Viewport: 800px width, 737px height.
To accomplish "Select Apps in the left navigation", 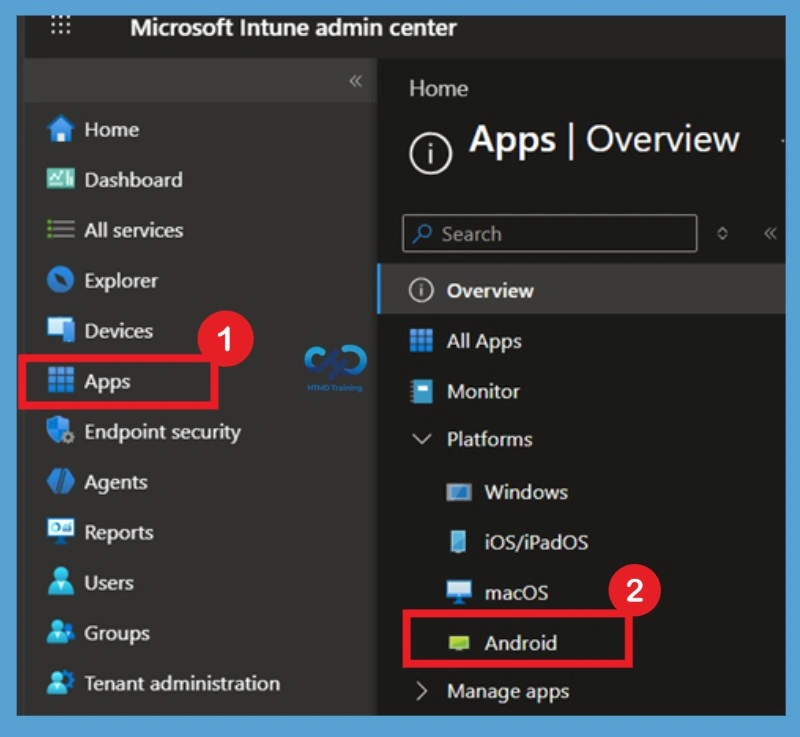I will point(107,382).
